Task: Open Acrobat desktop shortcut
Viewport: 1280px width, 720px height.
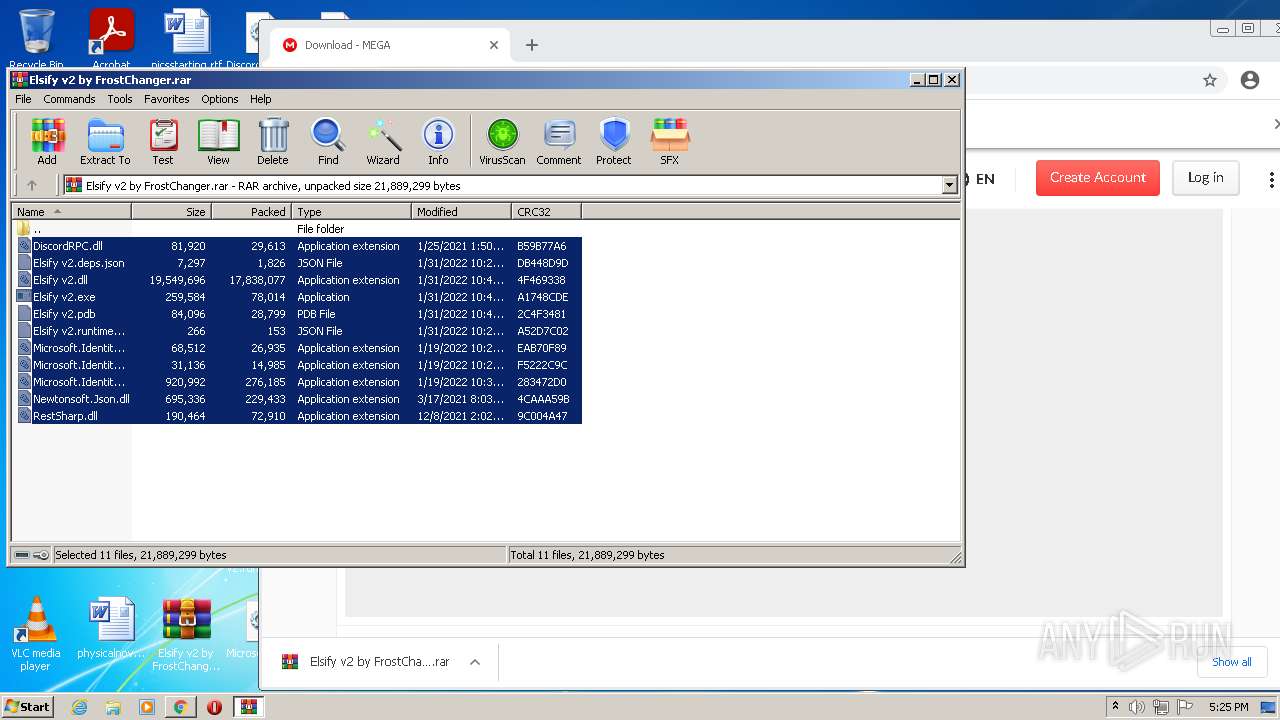Action: point(112,40)
